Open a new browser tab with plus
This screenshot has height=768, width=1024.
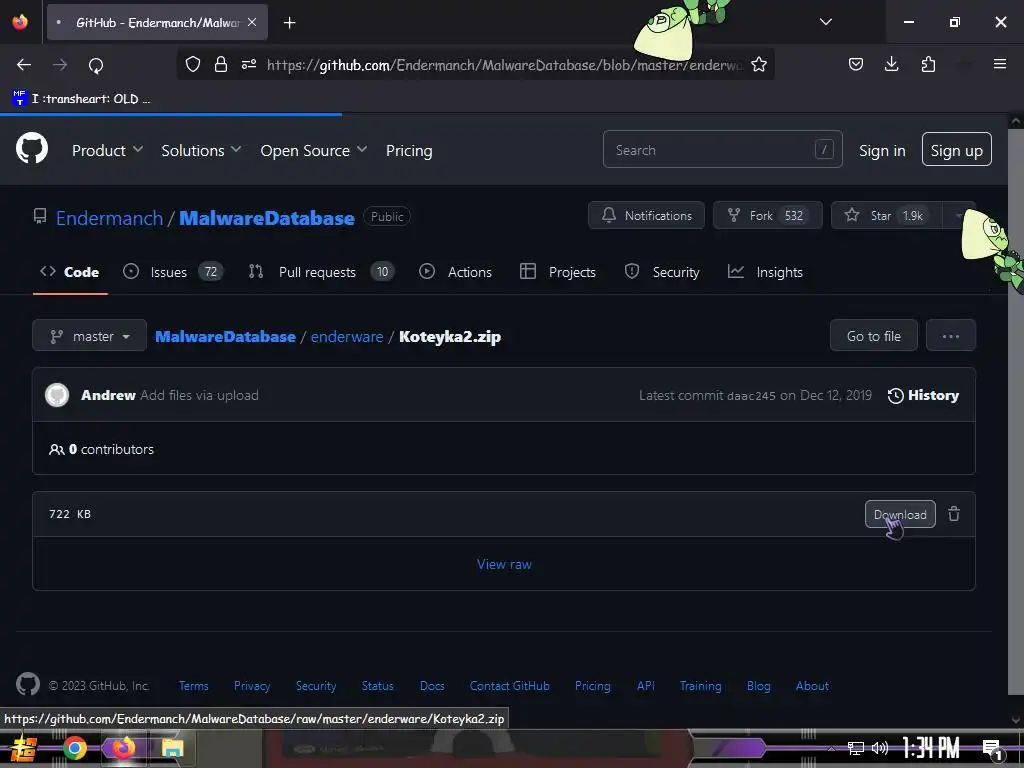pyautogui.click(x=289, y=23)
